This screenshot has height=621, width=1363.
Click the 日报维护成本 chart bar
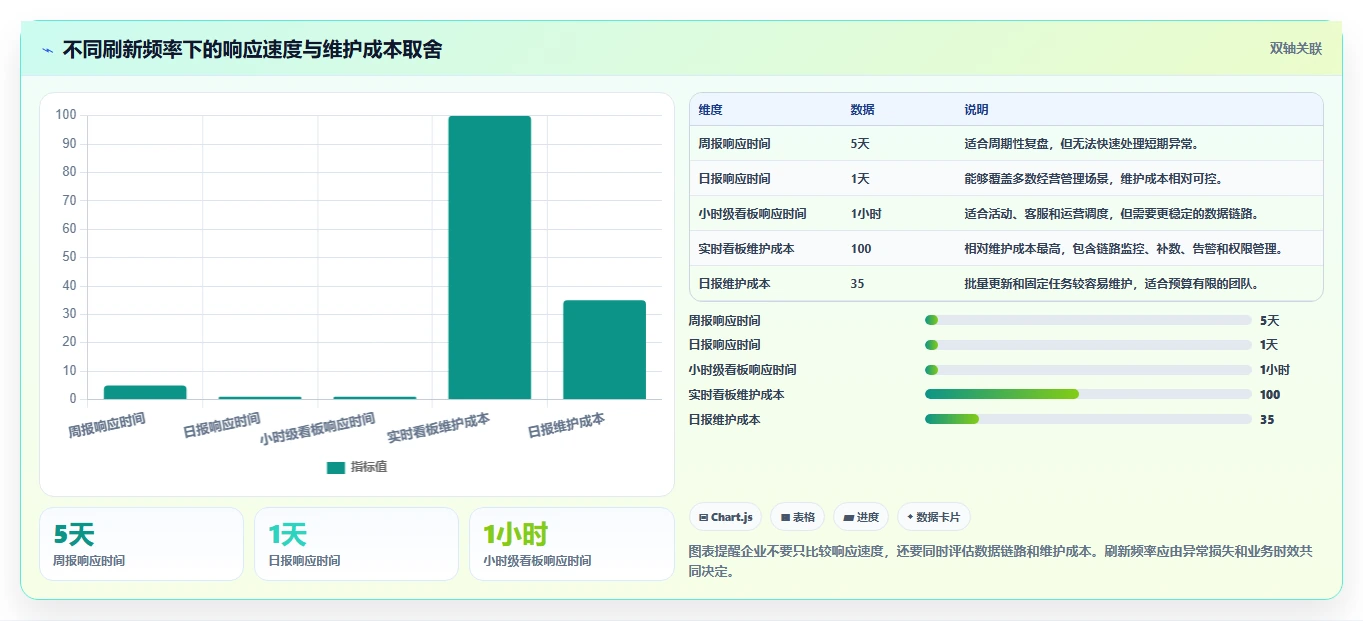604,349
